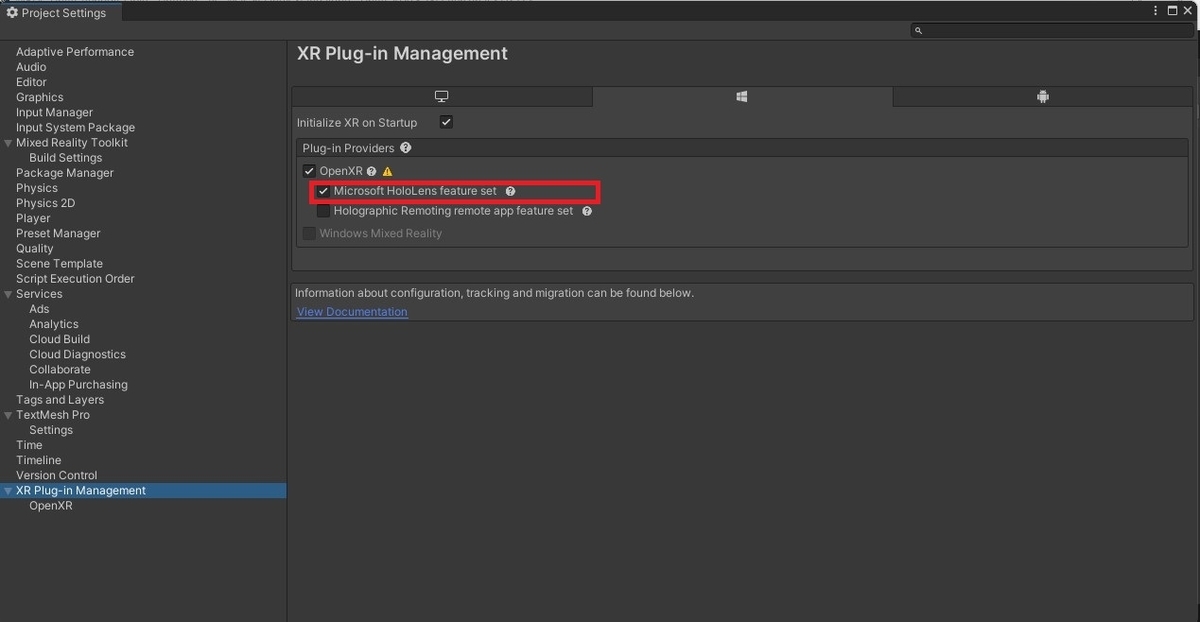This screenshot has height=622, width=1200.
Task: Open the Android platform tab
Action: (x=1043, y=97)
